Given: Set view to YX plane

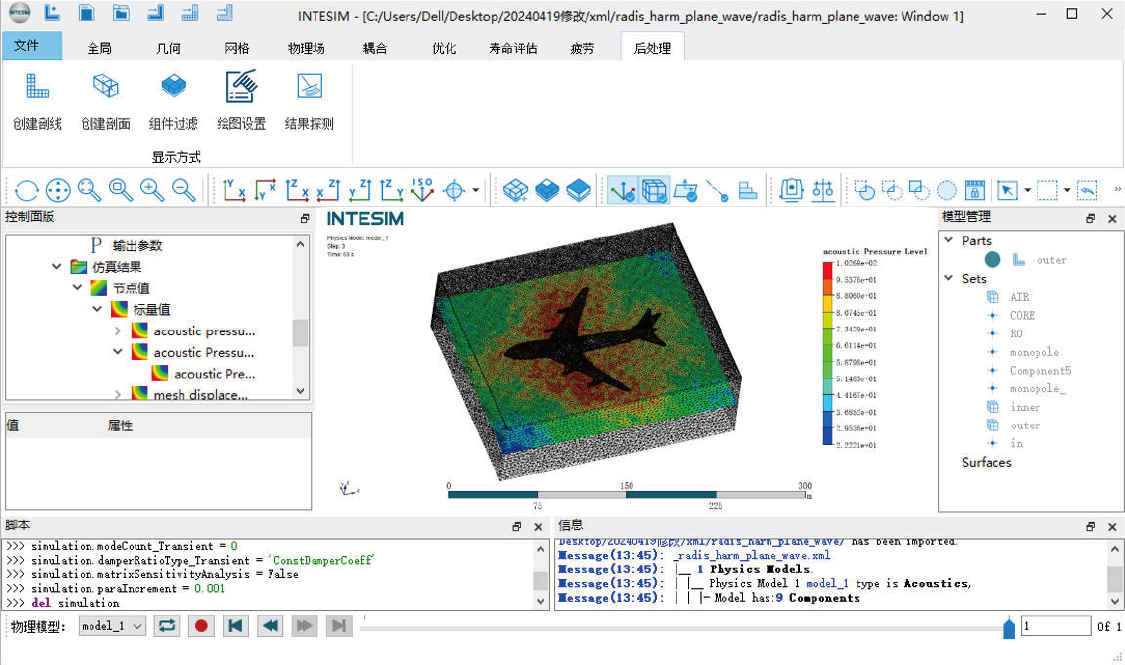Looking at the screenshot, I should tap(234, 190).
